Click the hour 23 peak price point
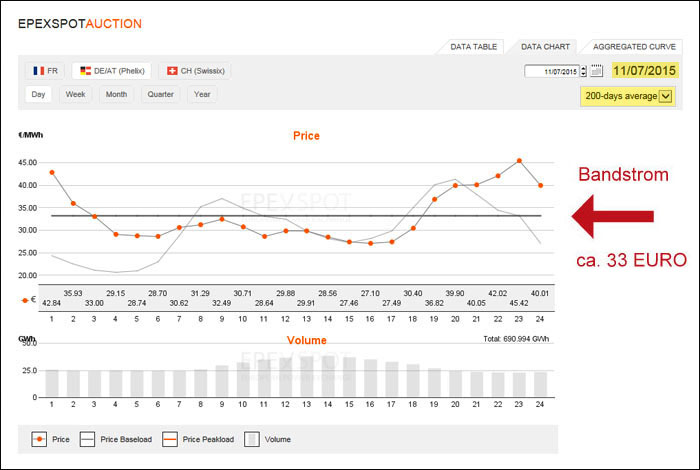700x470 pixels. (519, 161)
